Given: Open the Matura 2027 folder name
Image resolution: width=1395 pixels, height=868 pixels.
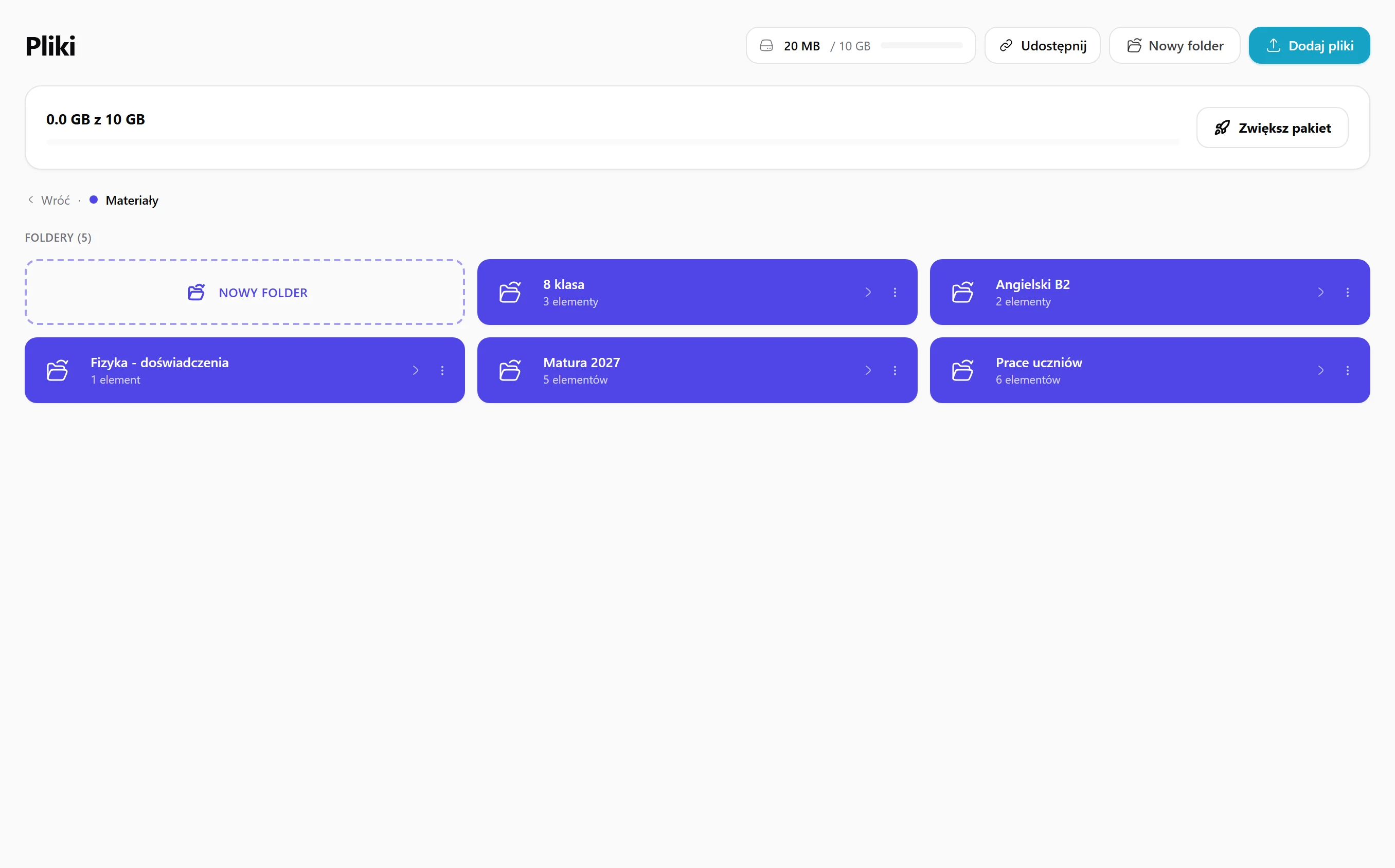Looking at the screenshot, I should 581,362.
